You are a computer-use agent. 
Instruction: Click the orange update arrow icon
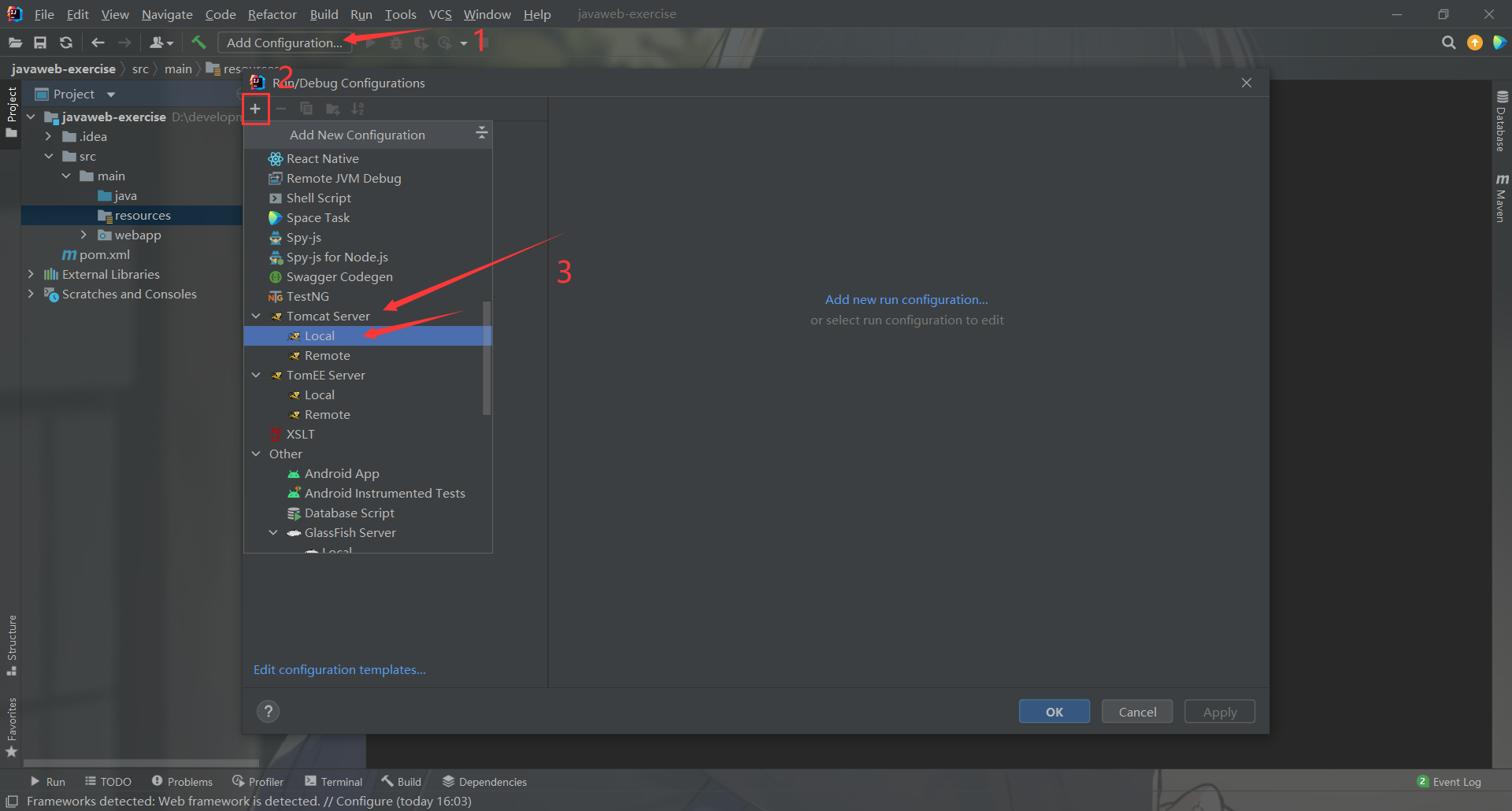[1475, 43]
